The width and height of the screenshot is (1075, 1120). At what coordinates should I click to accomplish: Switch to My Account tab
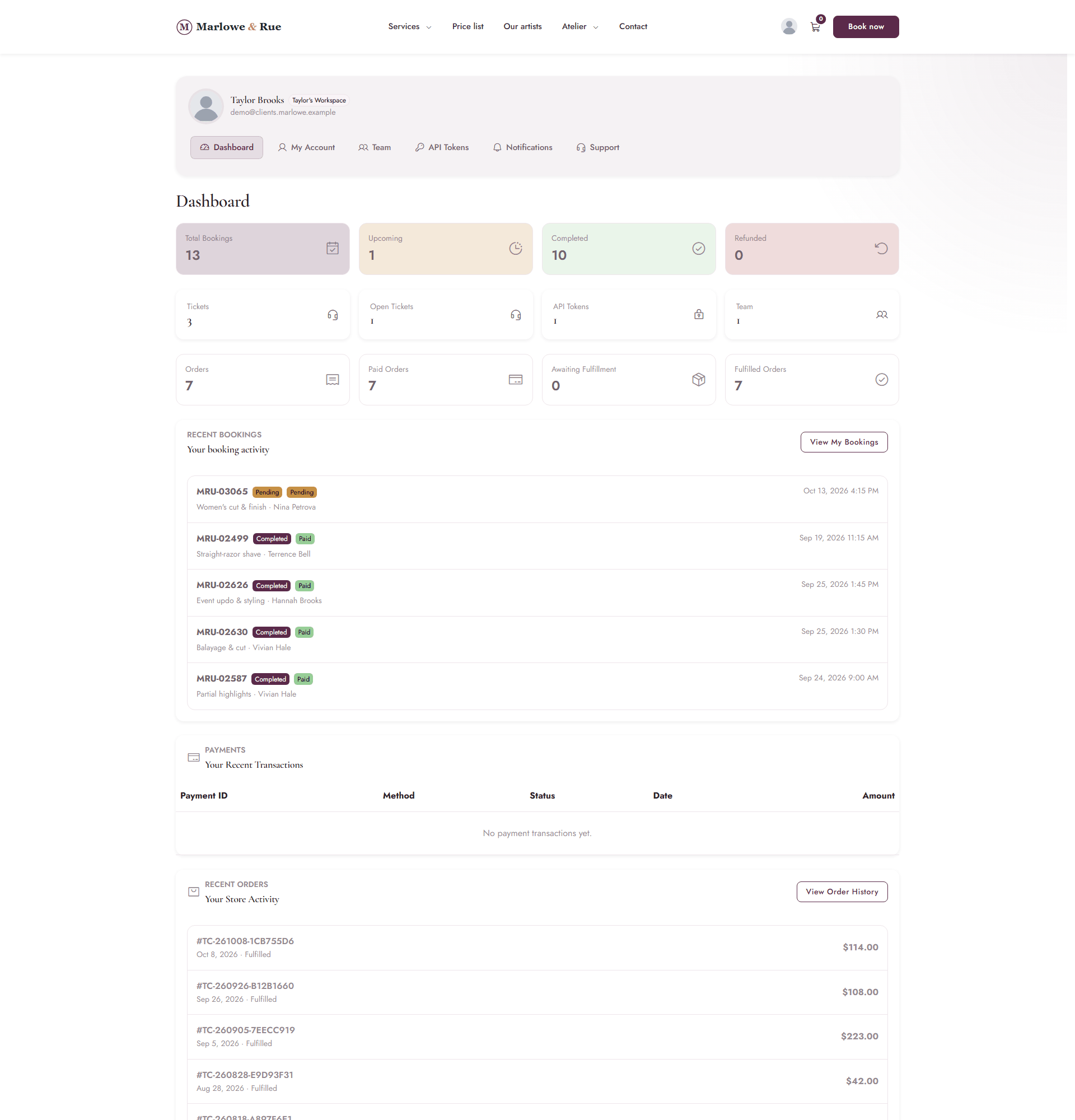coord(306,147)
